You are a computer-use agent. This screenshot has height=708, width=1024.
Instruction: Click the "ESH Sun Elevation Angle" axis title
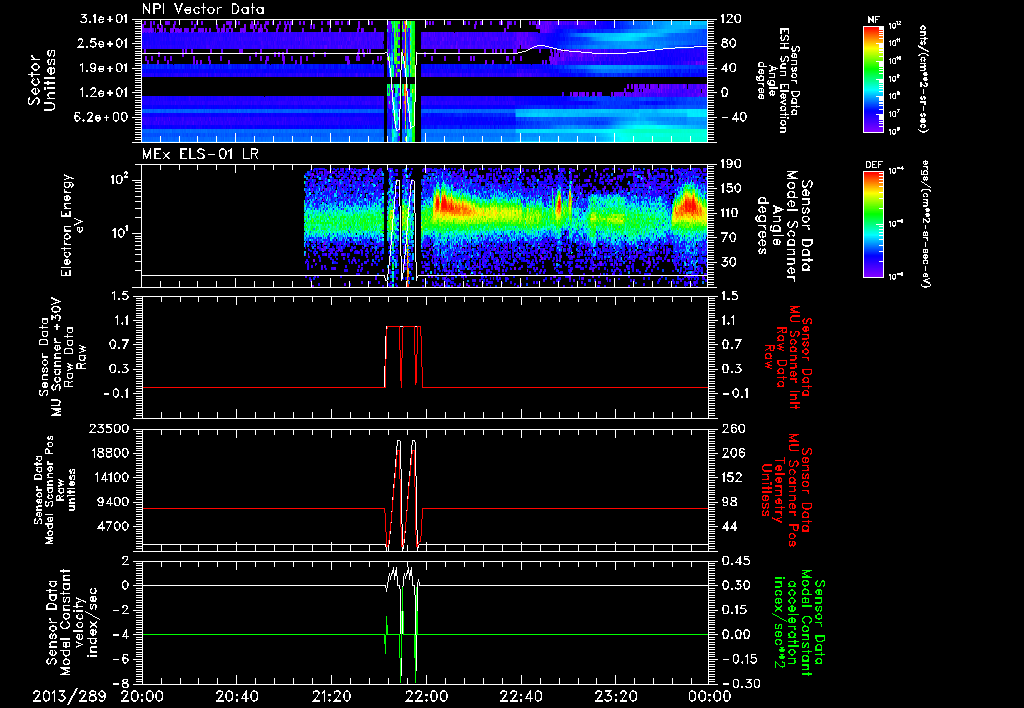tap(777, 80)
